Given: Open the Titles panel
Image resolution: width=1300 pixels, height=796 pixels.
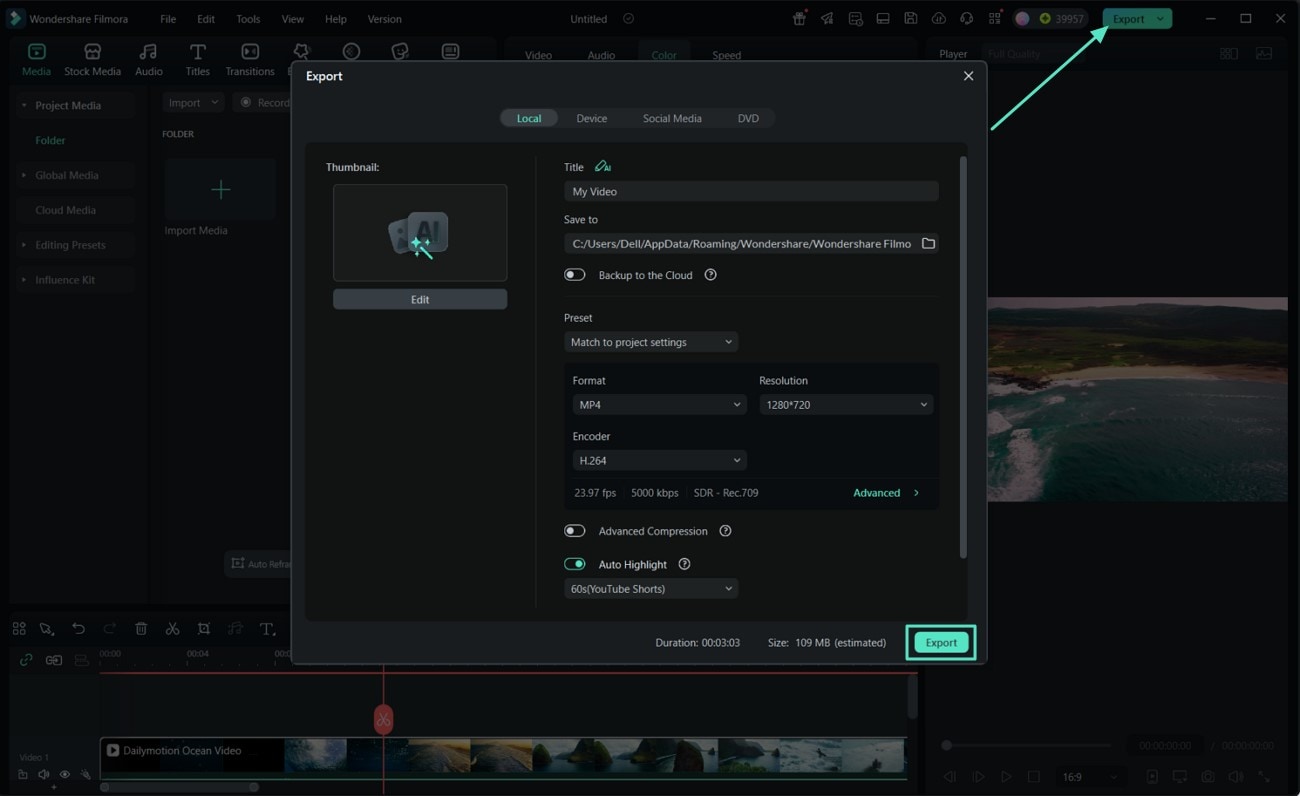Looking at the screenshot, I should click(198, 59).
